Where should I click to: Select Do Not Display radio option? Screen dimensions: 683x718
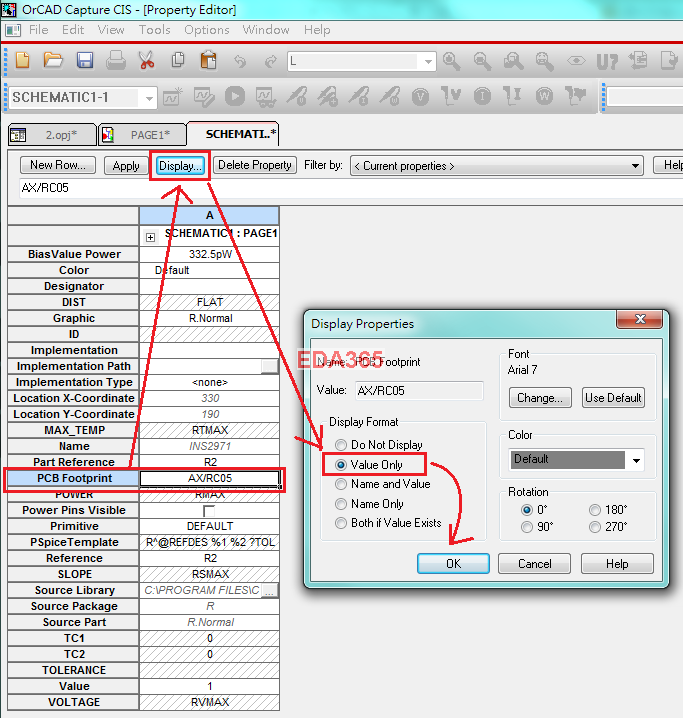click(341, 445)
